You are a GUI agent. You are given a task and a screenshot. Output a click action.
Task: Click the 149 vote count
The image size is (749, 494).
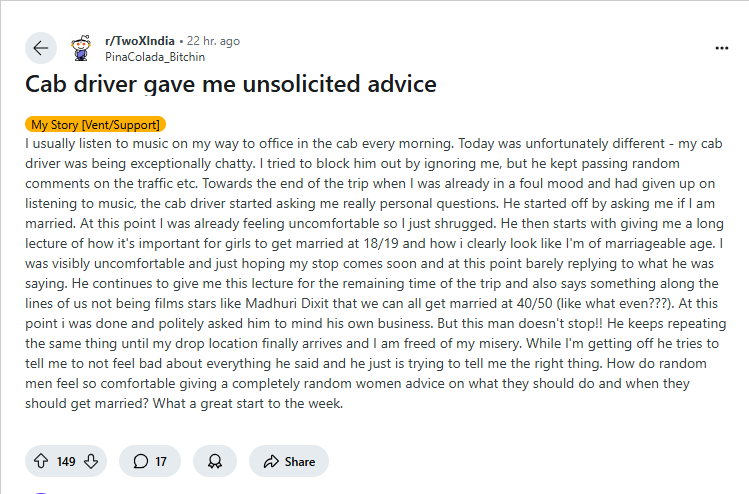pos(66,461)
